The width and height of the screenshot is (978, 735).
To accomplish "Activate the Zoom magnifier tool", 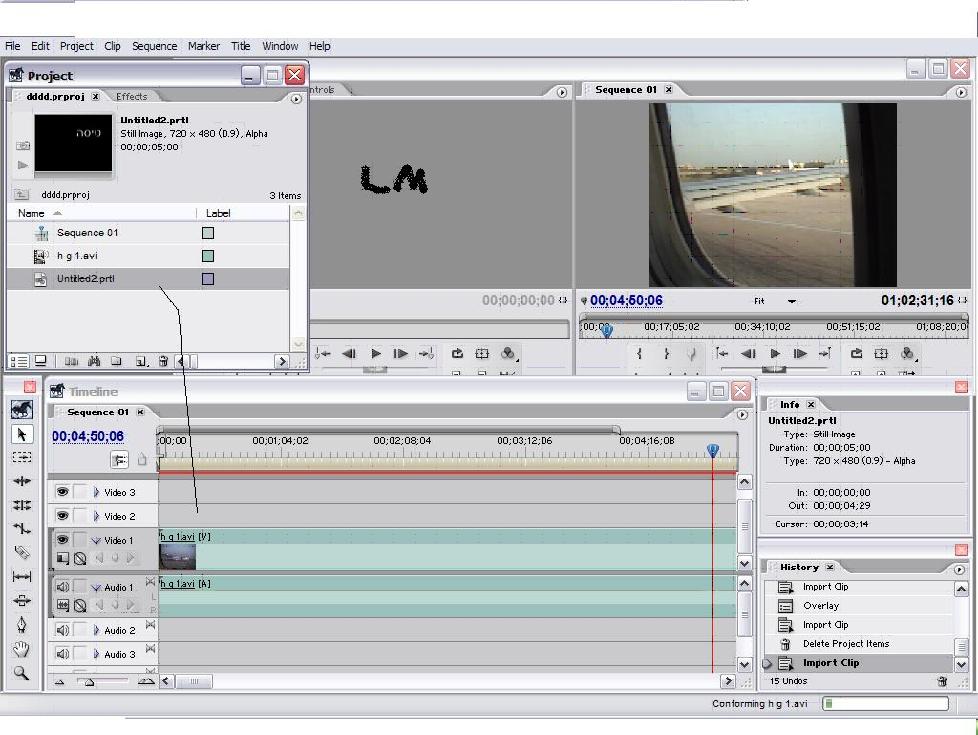I will 22,673.
